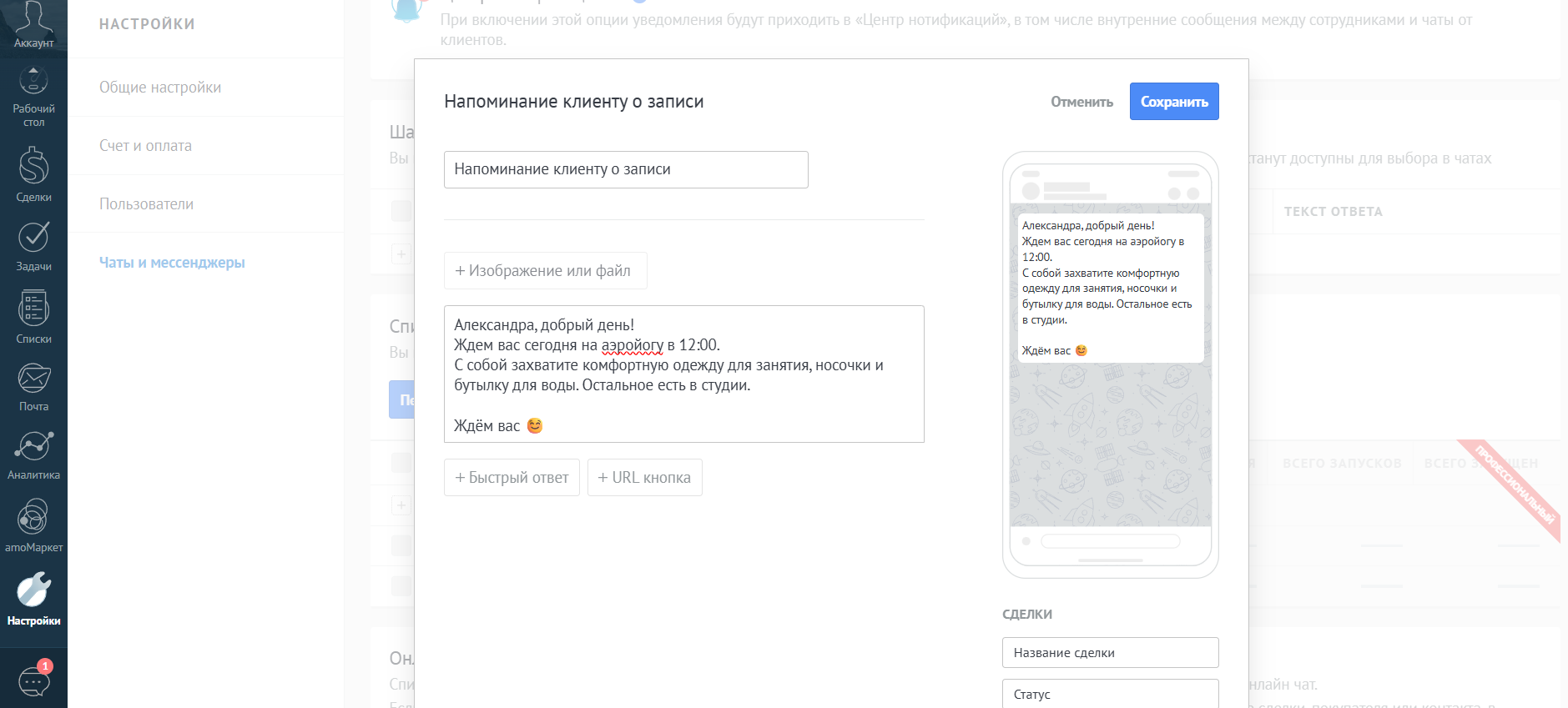
Task: Add Изображение или файл attachment
Action: click(x=545, y=271)
